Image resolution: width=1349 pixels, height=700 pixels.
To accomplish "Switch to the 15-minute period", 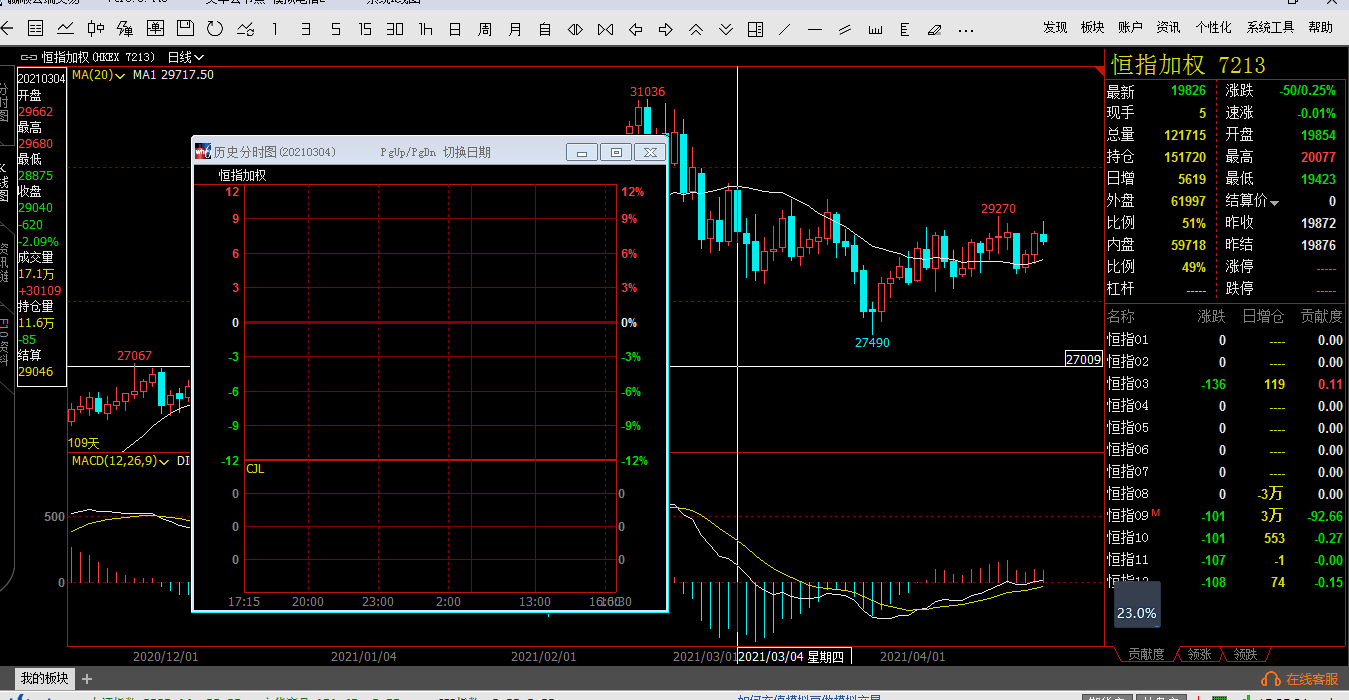I will [x=365, y=29].
